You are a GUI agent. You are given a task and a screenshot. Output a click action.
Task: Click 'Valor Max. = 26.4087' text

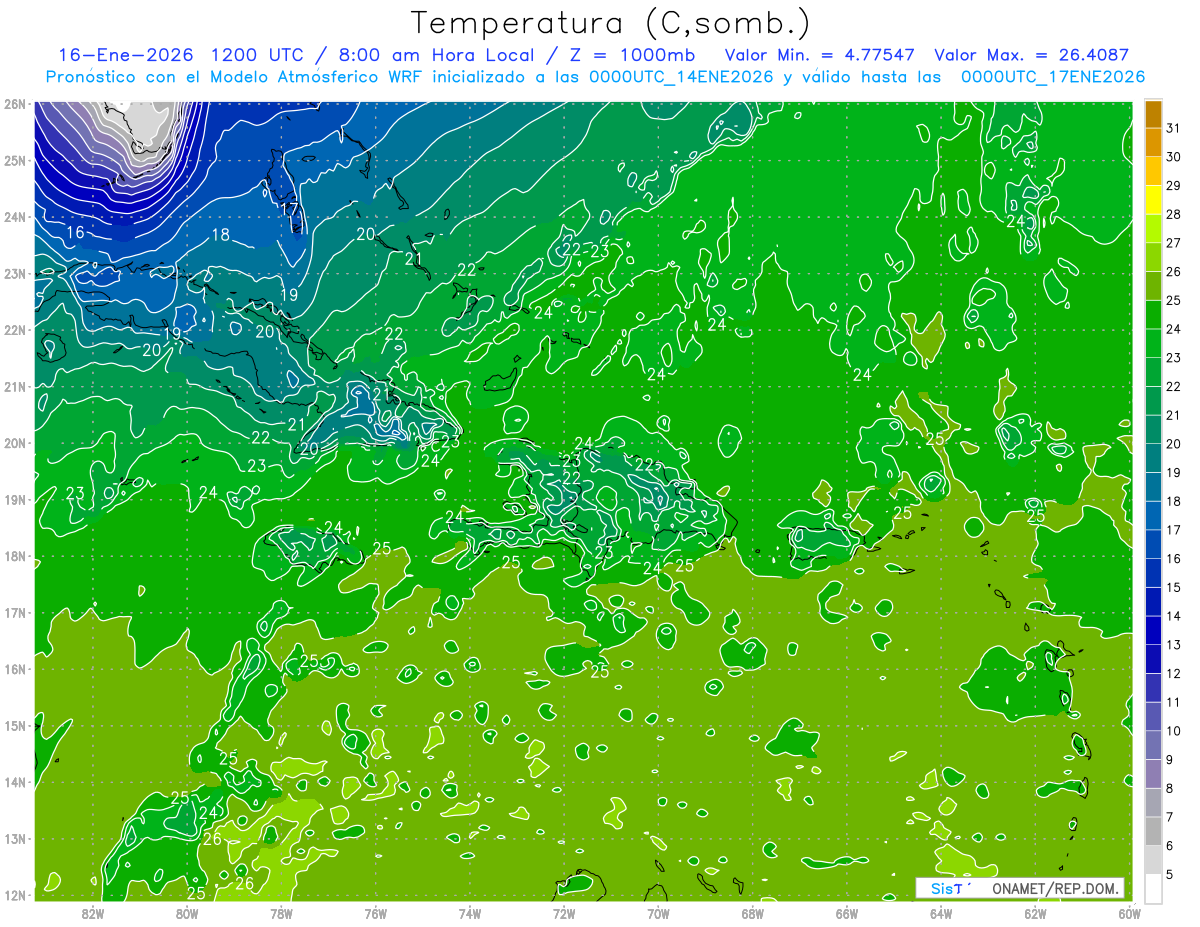1031,55
